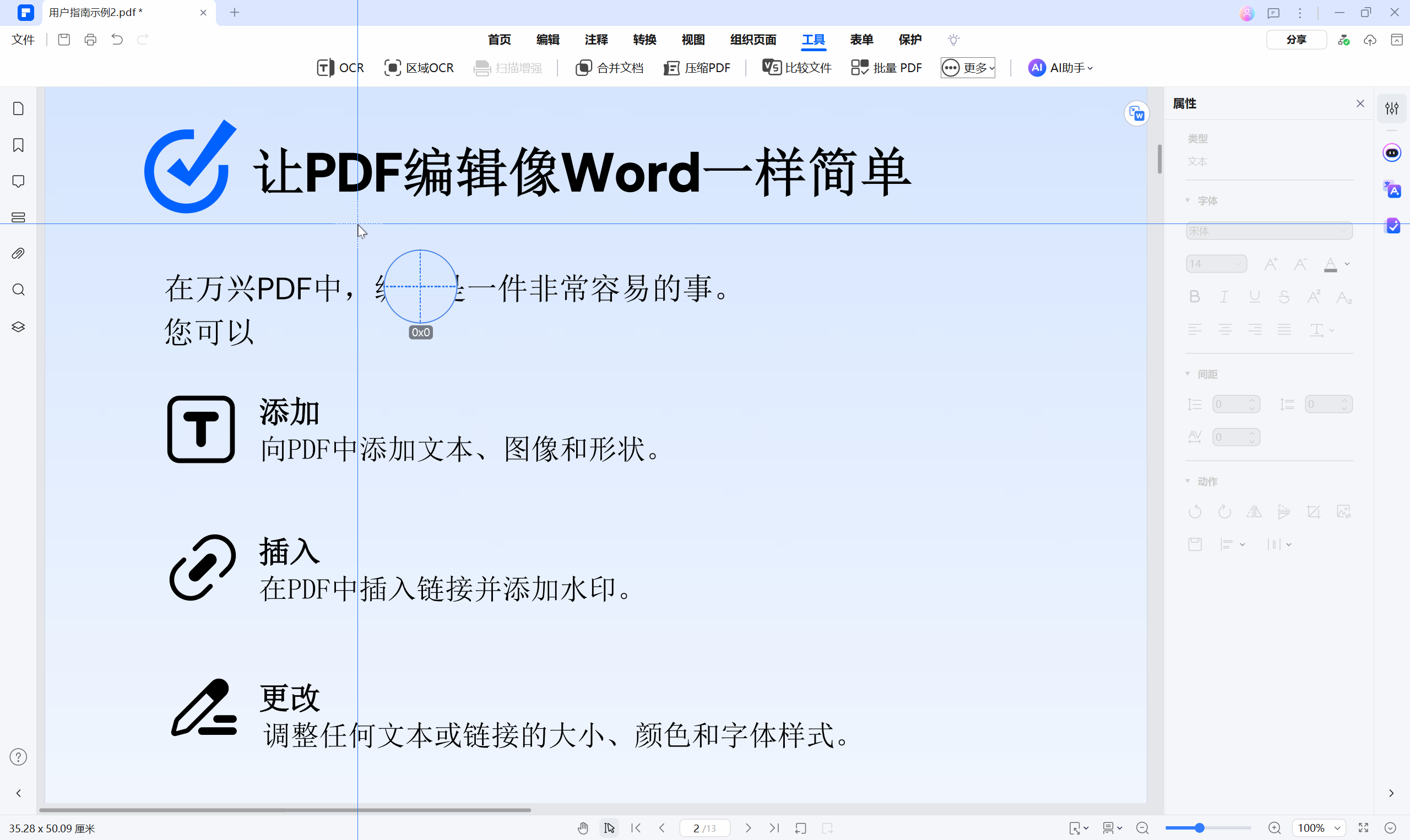The width and height of the screenshot is (1410, 840).
Task: Open the search panel in the left sidebar
Action: point(18,290)
